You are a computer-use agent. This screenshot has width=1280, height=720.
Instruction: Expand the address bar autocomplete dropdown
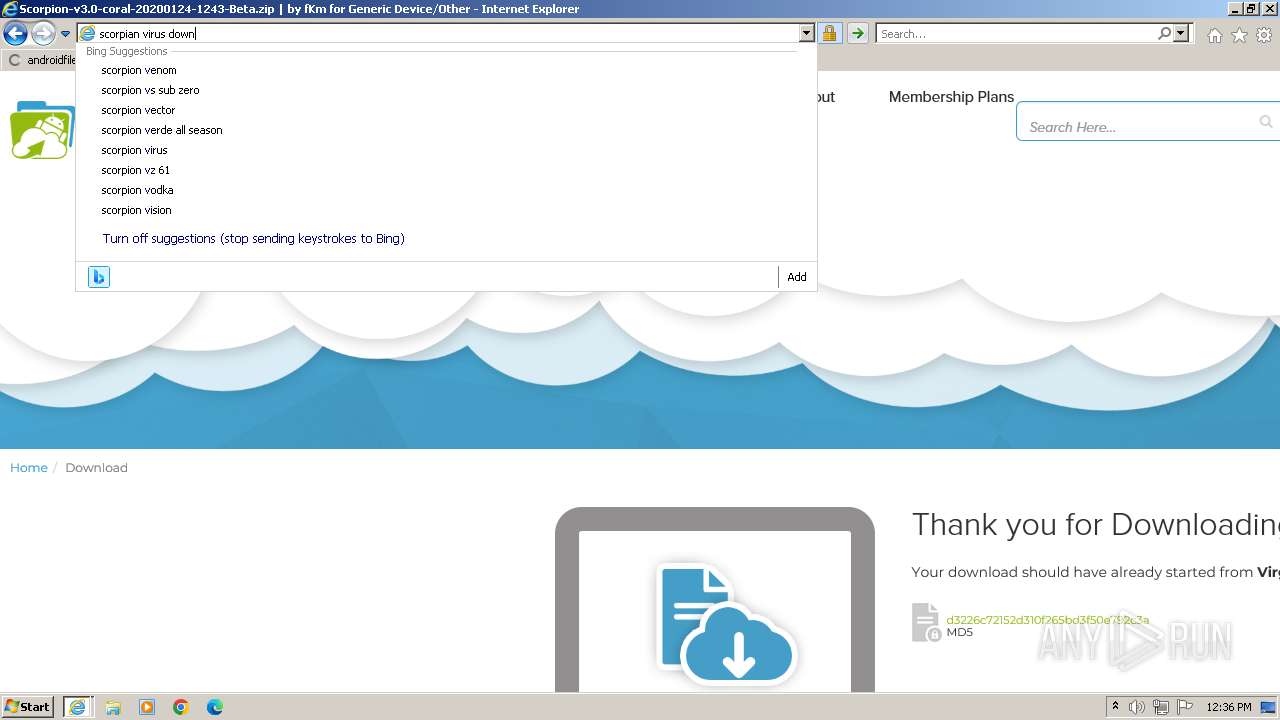[806, 33]
